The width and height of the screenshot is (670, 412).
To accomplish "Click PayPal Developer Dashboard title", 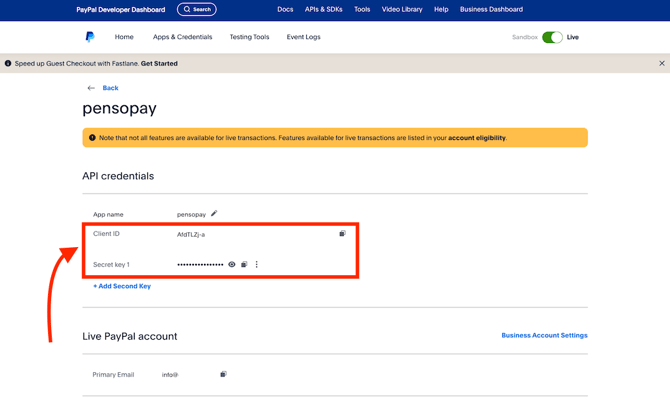I will (x=120, y=9).
